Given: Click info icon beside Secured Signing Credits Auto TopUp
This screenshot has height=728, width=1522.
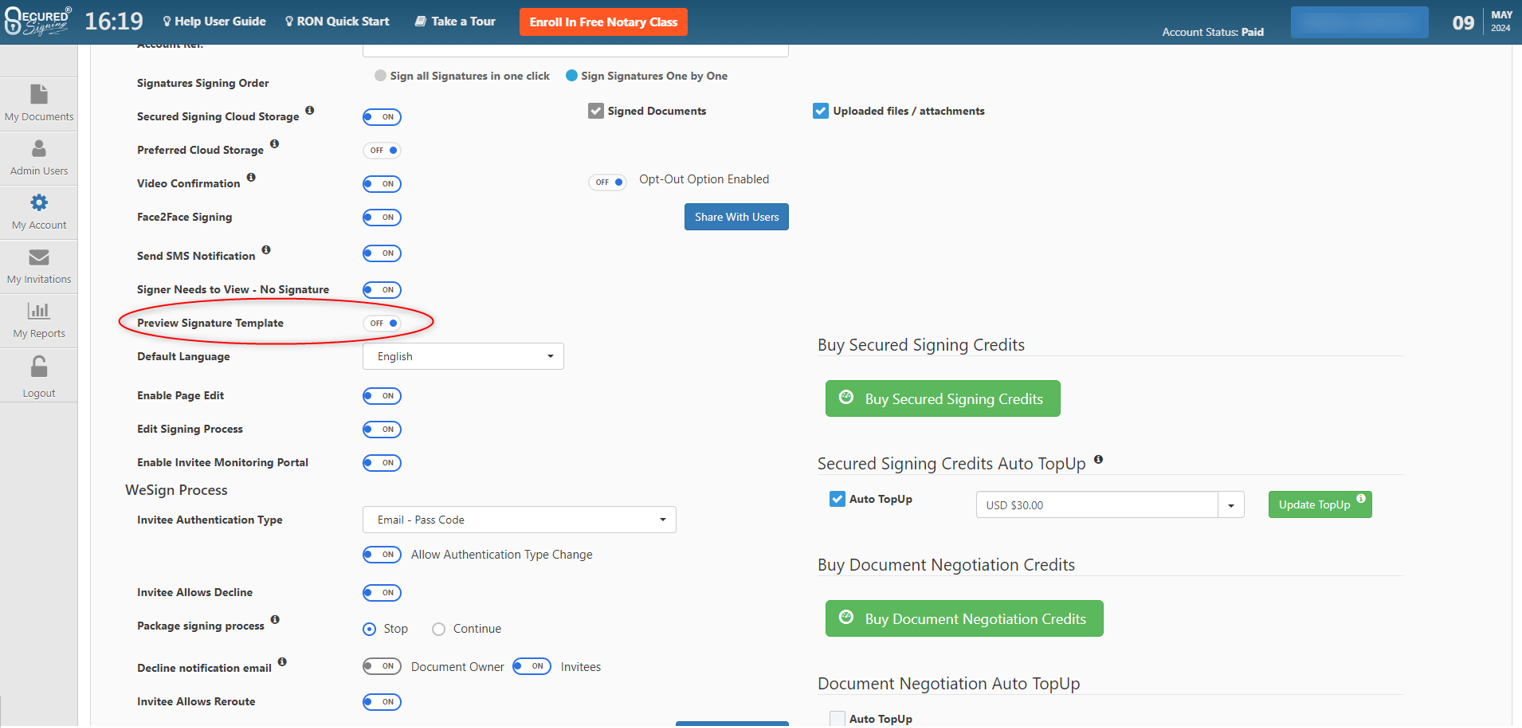Looking at the screenshot, I should pyautogui.click(x=1098, y=460).
